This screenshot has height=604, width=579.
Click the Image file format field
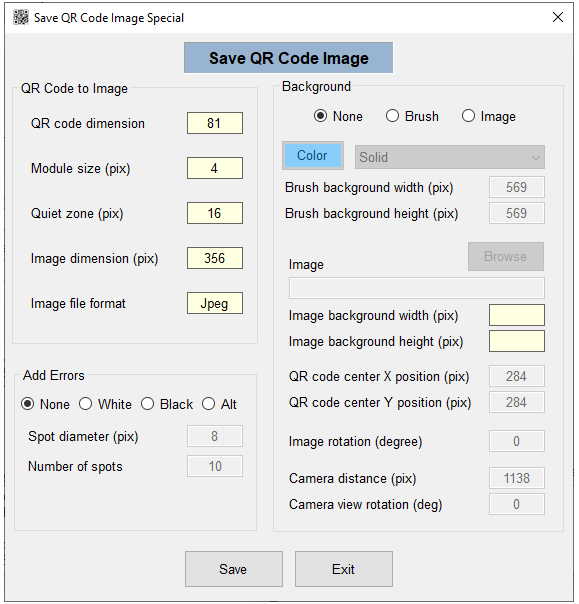coord(215,303)
